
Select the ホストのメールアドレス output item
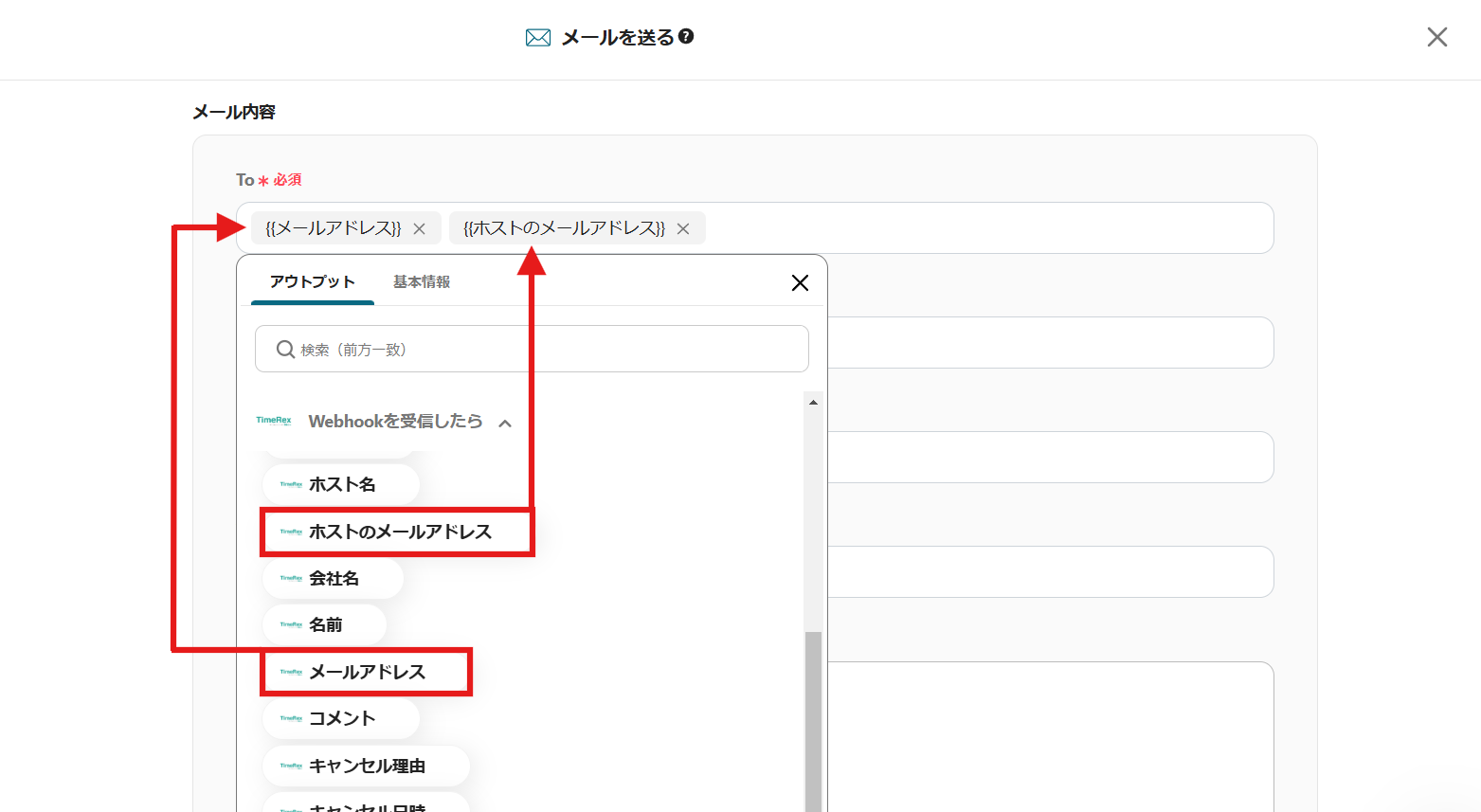pyautogui.click(x=398, y=532)
